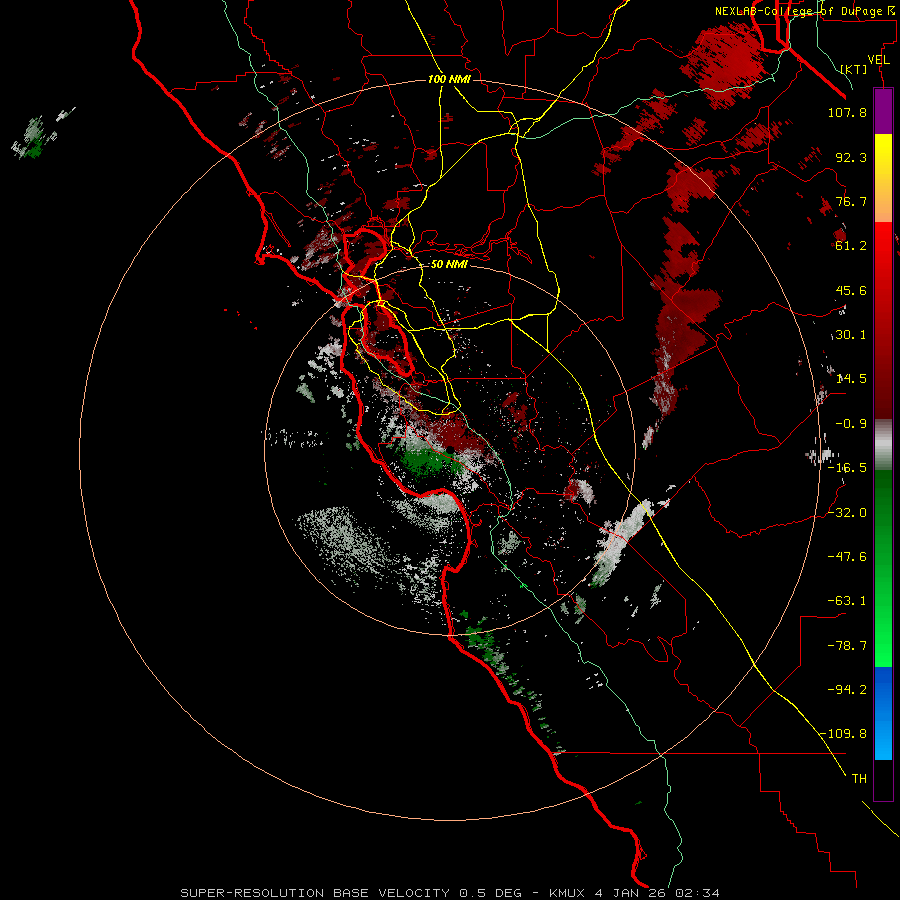
Task: Select the -32.0 scale value
Action: point(847,513)
